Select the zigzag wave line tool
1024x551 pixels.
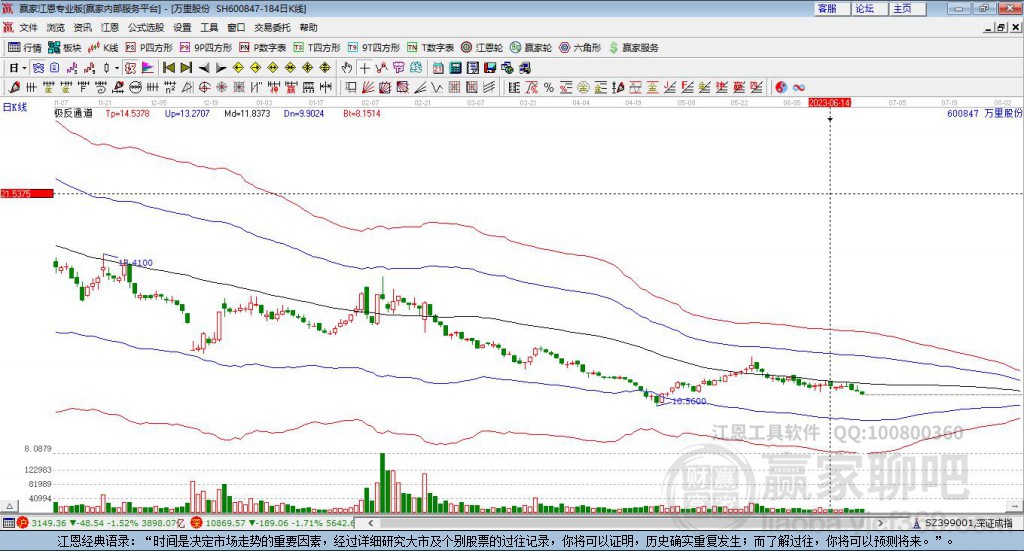click(437, 87)
